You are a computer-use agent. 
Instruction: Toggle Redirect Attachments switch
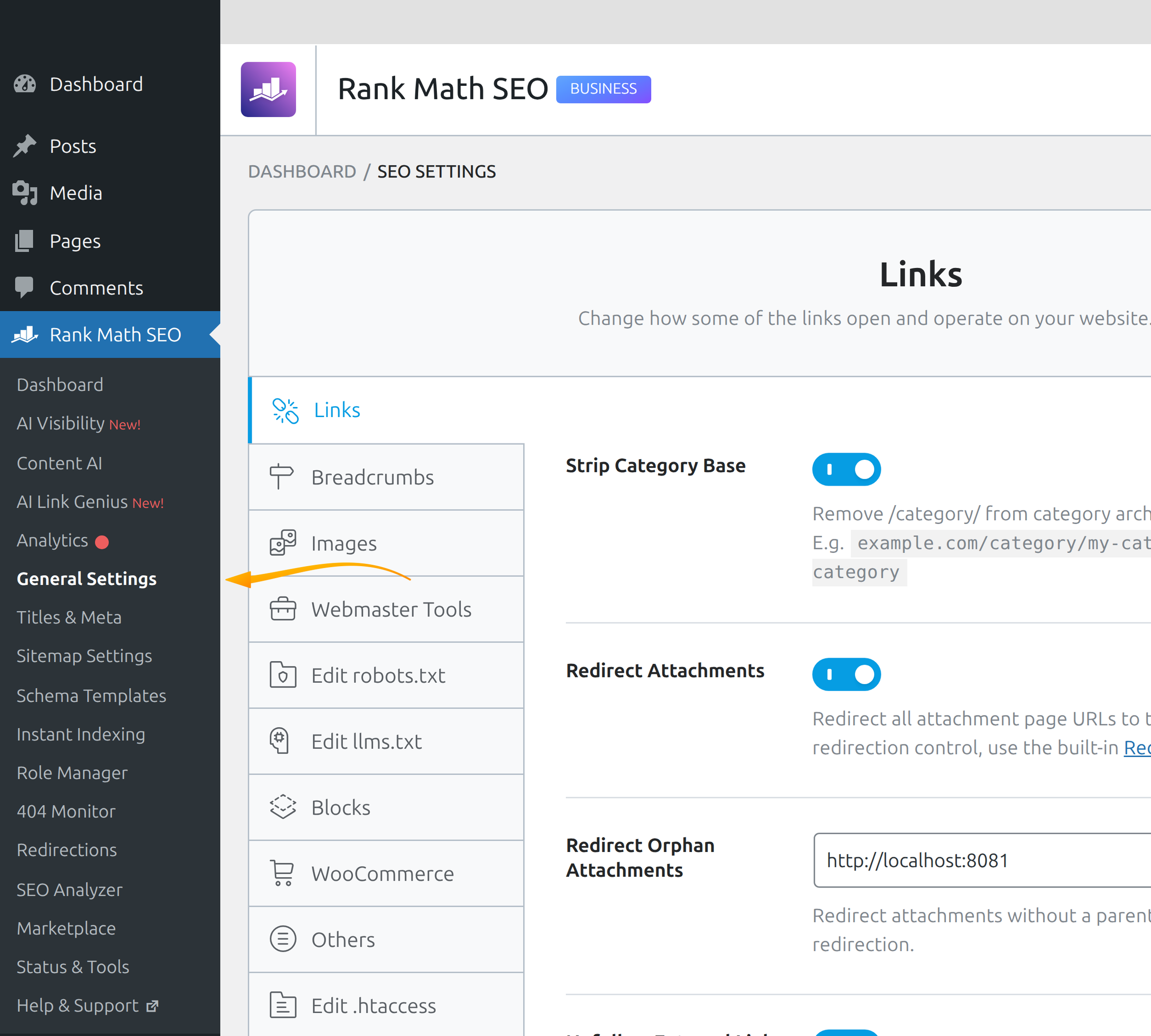point(846,675)
